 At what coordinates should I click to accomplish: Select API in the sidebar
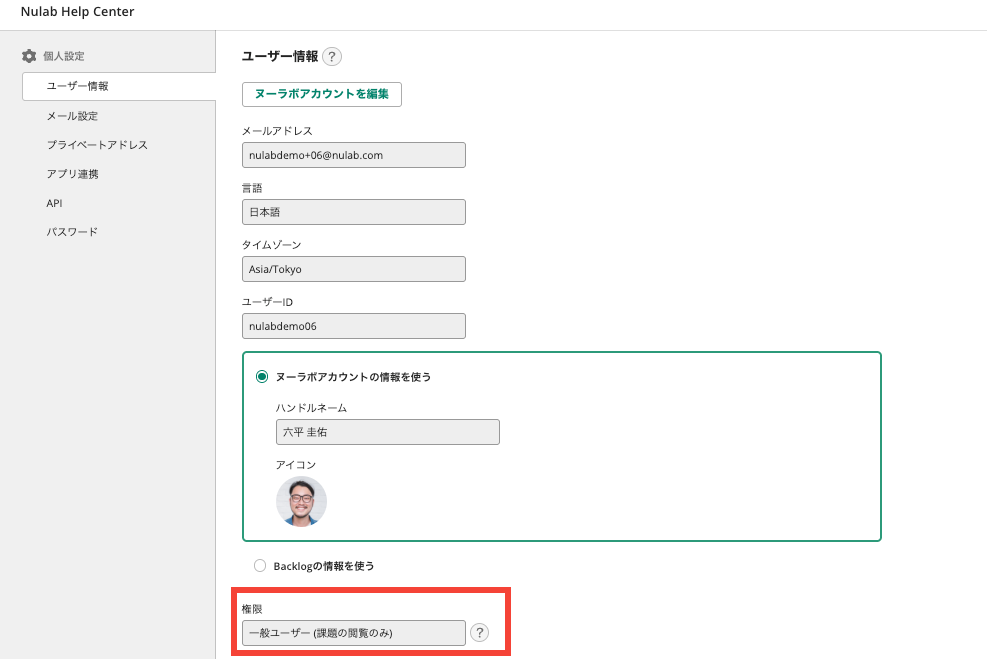[x=54, y=203]
